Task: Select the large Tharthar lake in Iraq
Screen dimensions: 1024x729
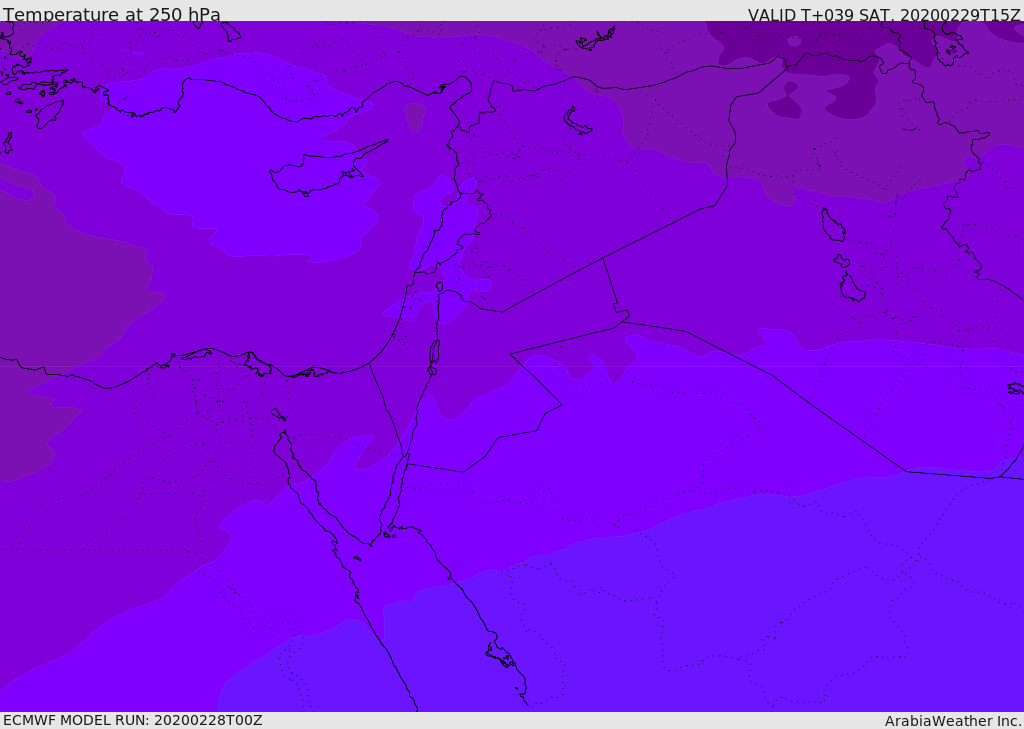Action: [x=833, y=225]
